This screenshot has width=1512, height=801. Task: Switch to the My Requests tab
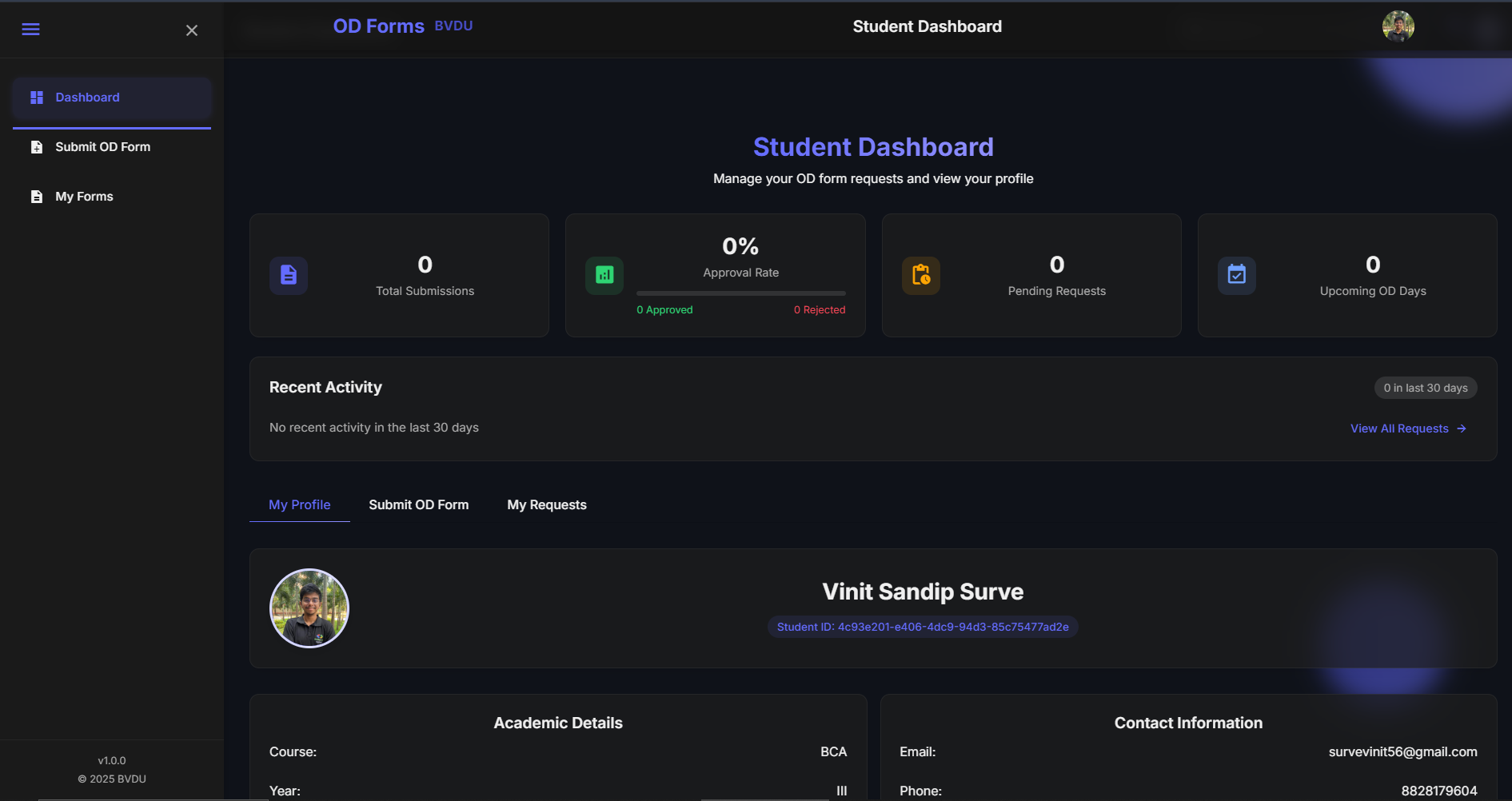click(547, 505)
